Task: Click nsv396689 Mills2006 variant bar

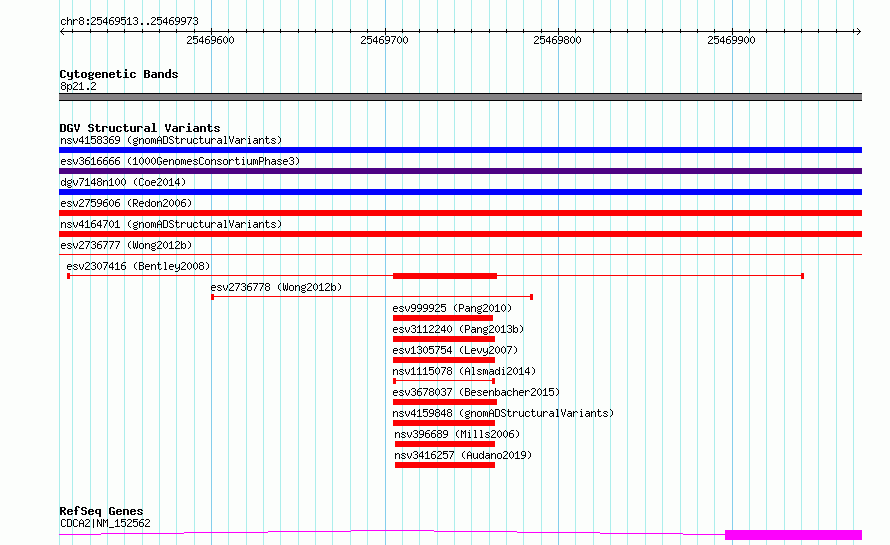Action: point(445,444)
